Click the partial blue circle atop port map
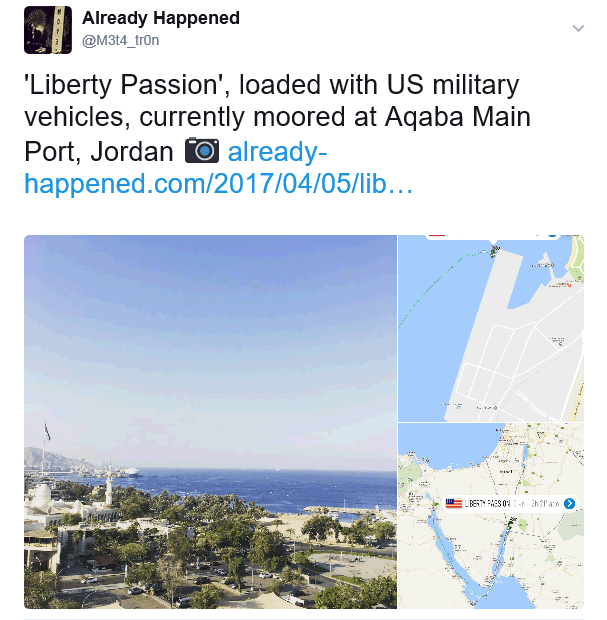The height and width of the screenshot is (620, 607). (552, 236)
